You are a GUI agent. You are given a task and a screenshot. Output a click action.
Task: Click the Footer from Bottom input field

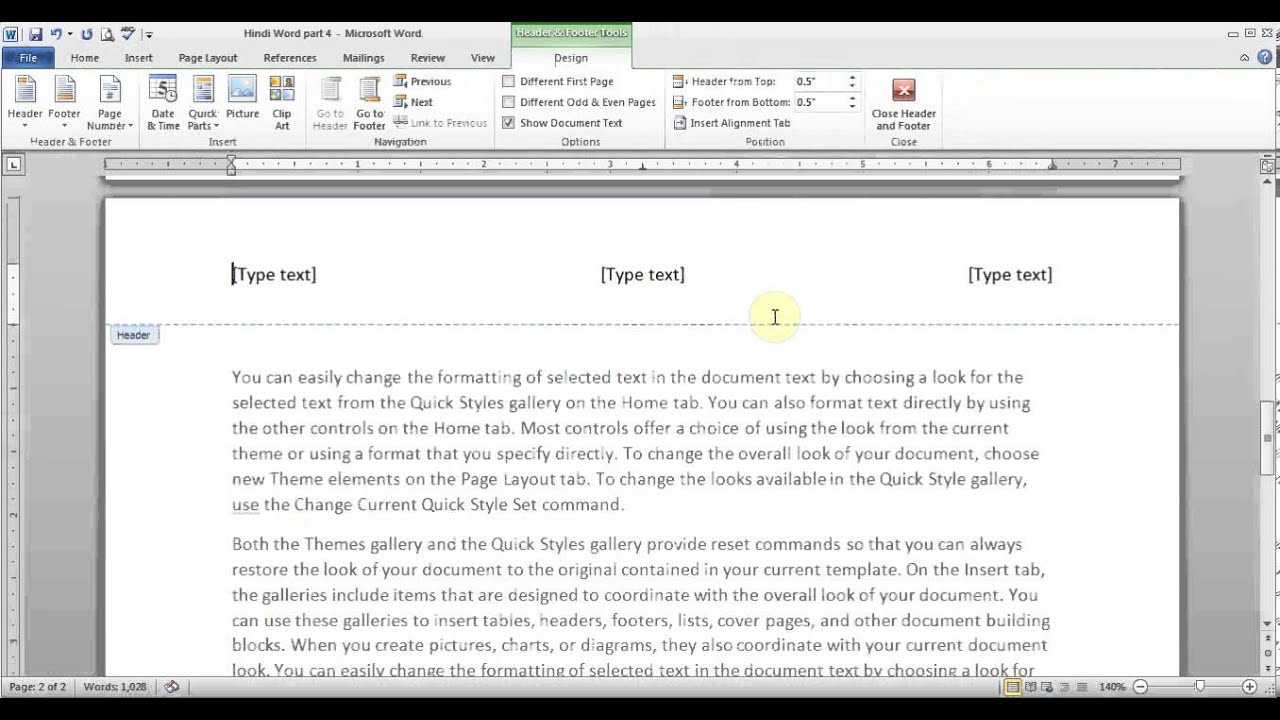tap(820, 102)
